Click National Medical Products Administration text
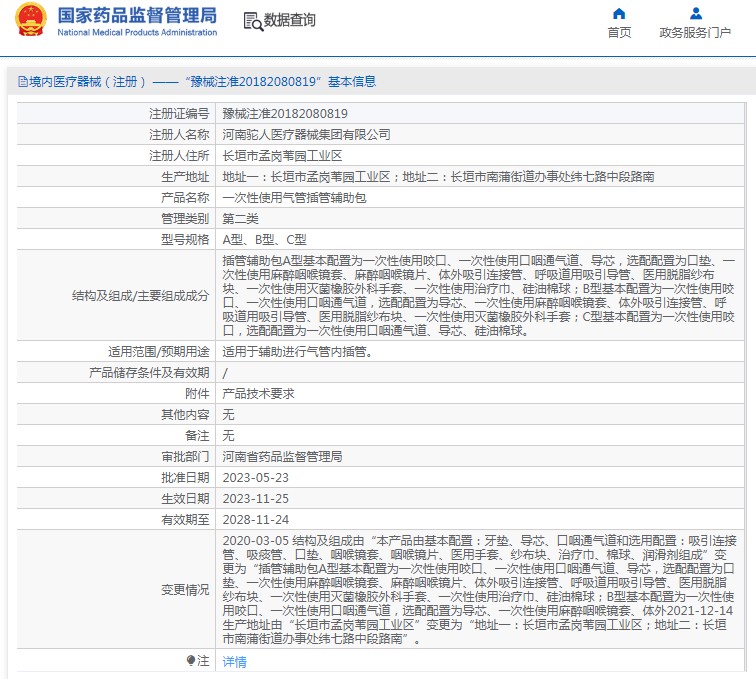Screen dimensions: 756x679 pyautogui.click(x=137, y=32)
